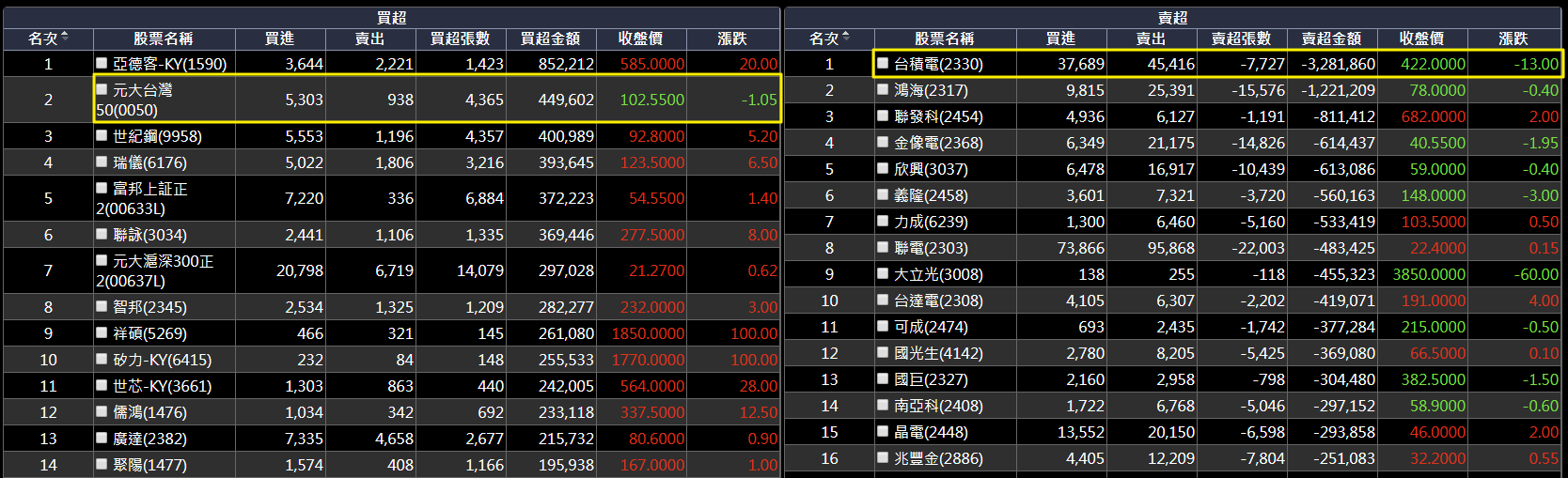Click the 73,866 buy volume for 聯電
Viewport: 1568px width, 478px height.
1081,248
